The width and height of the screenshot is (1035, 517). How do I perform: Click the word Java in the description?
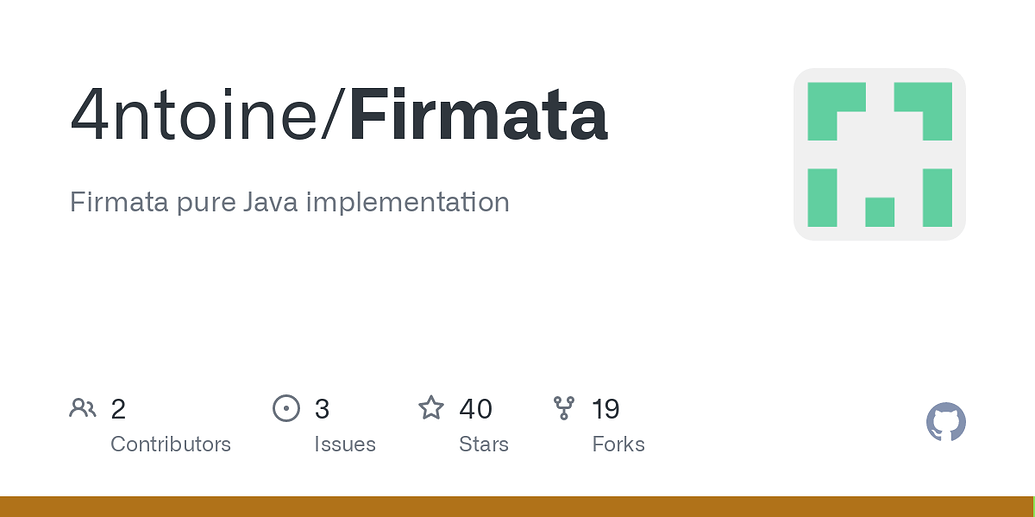269,202
